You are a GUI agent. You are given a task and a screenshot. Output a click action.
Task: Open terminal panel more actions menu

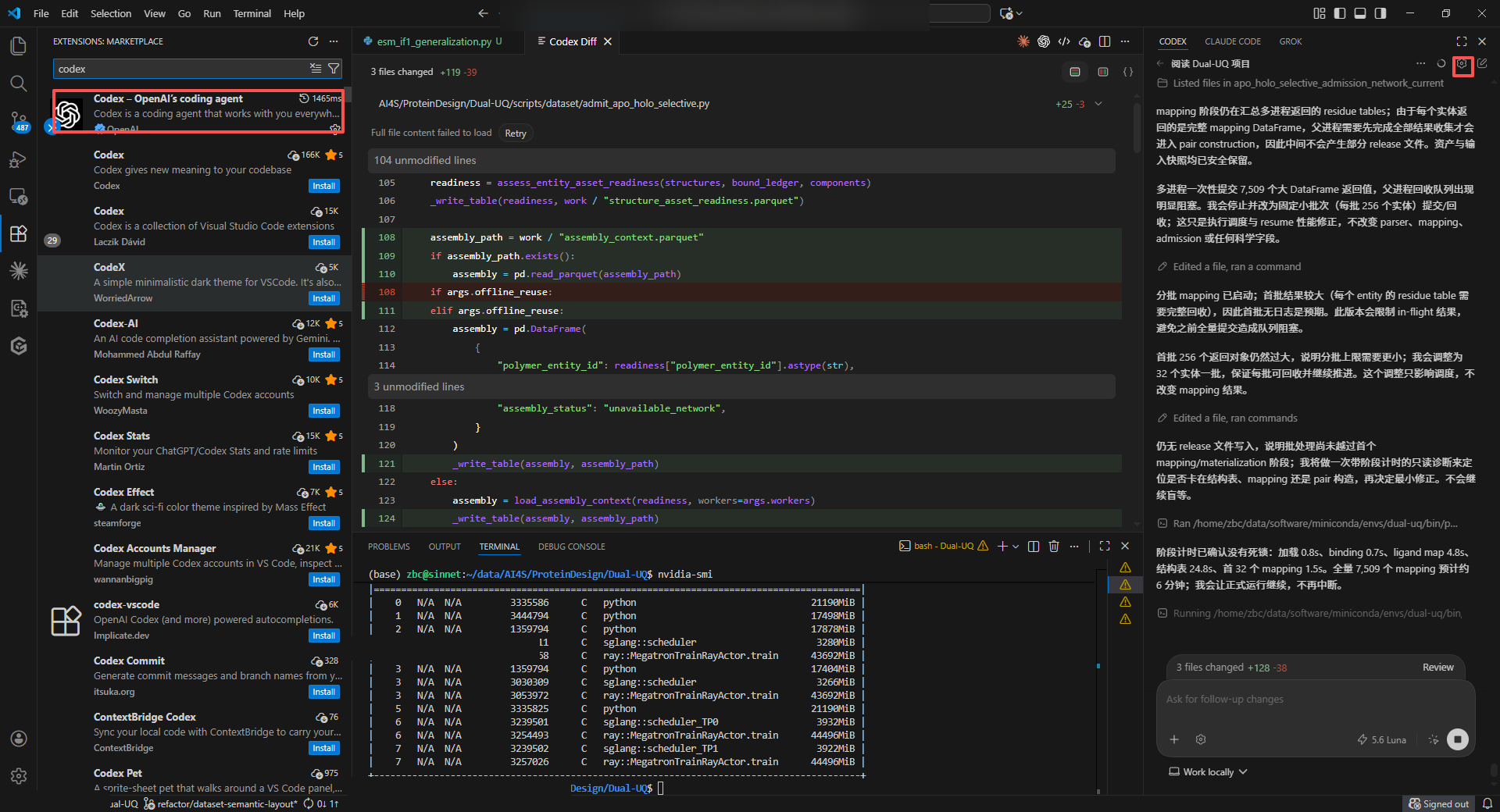click(x=1074, y=547)
